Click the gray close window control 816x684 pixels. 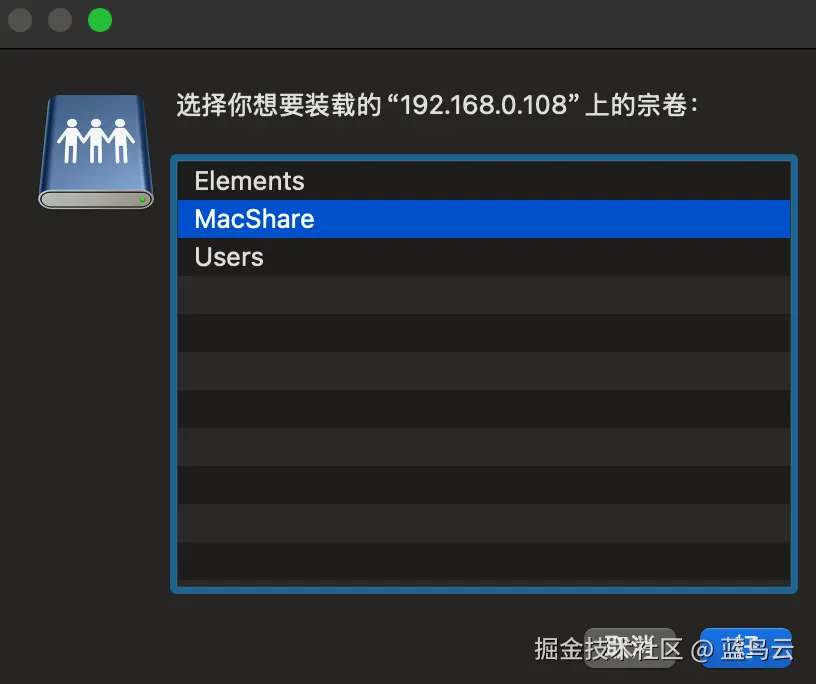19,20
